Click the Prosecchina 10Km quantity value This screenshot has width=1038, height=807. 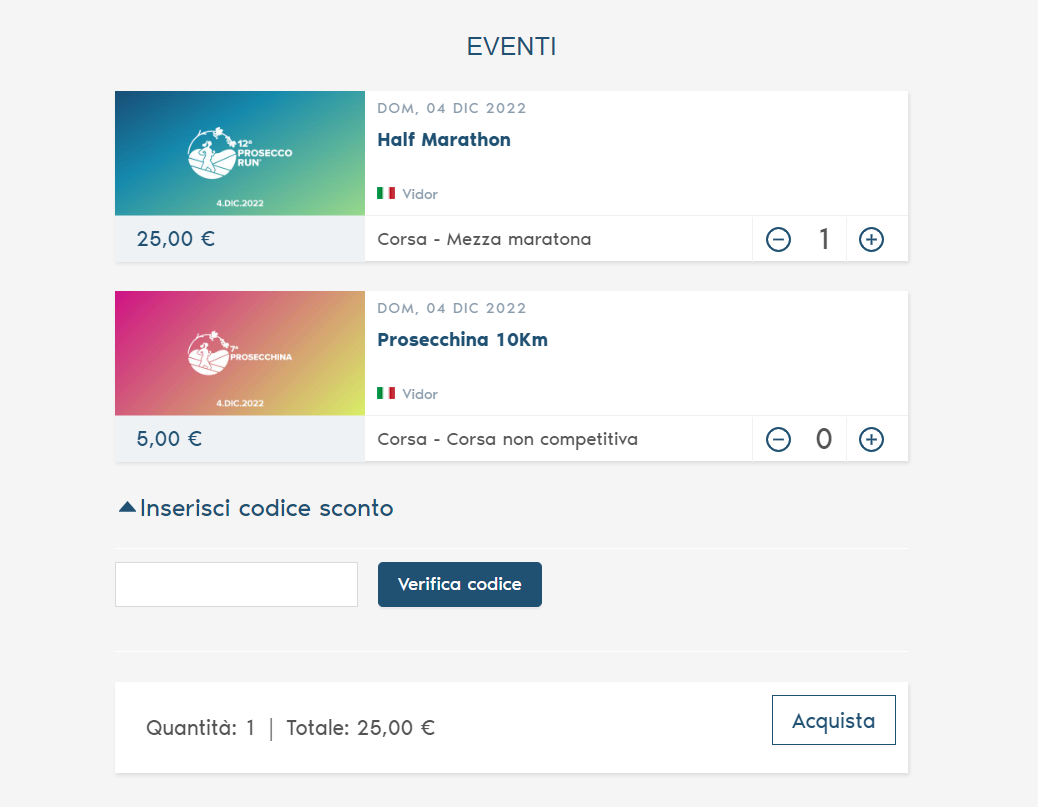pyautogui.click(x=824, y=440)
